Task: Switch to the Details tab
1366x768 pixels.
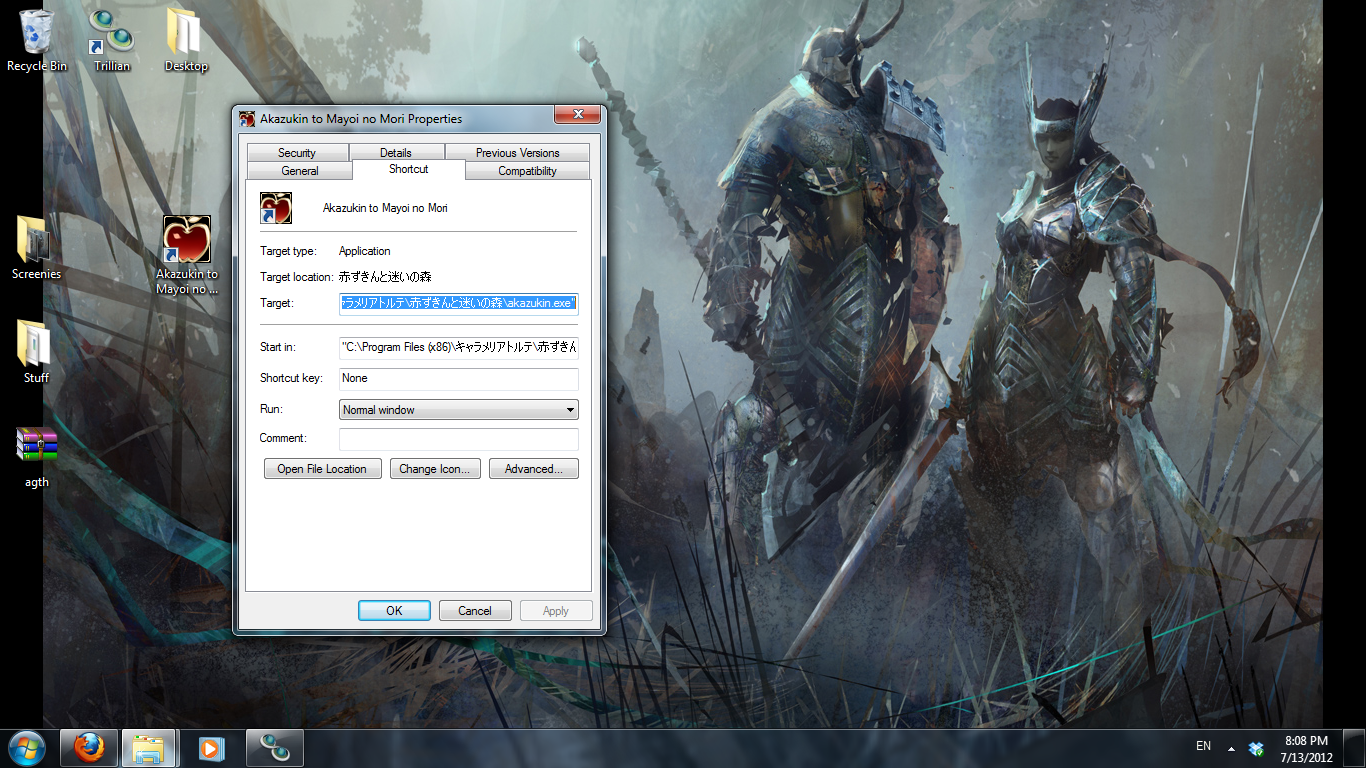Action: 395,152
